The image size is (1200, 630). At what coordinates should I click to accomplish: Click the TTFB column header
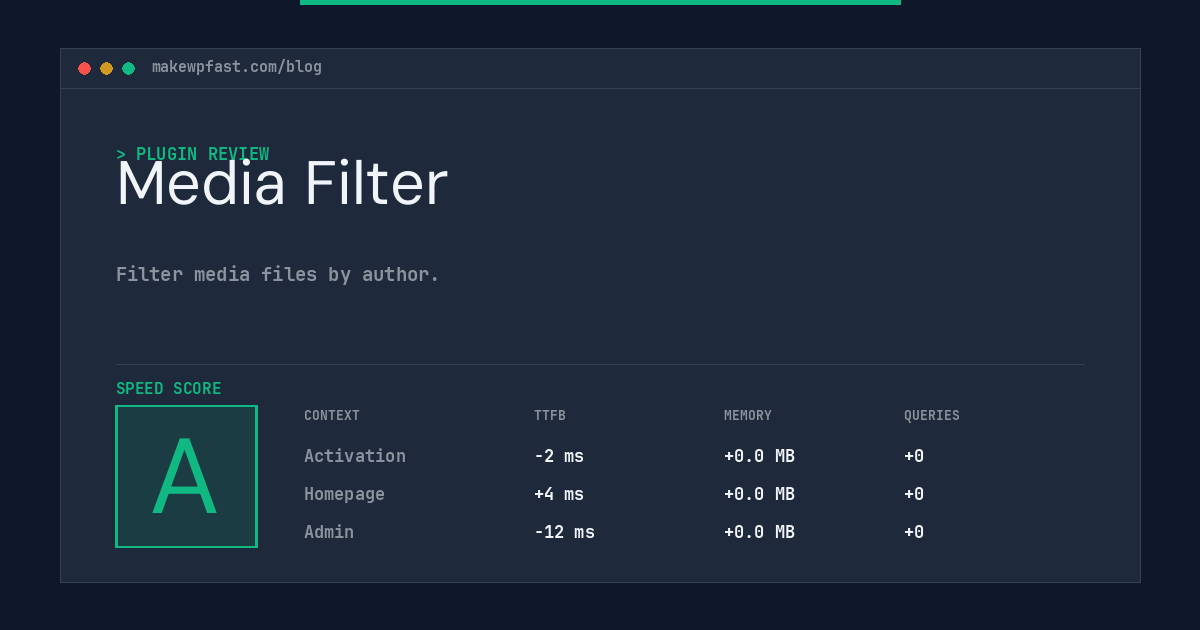tap(550, 416)
